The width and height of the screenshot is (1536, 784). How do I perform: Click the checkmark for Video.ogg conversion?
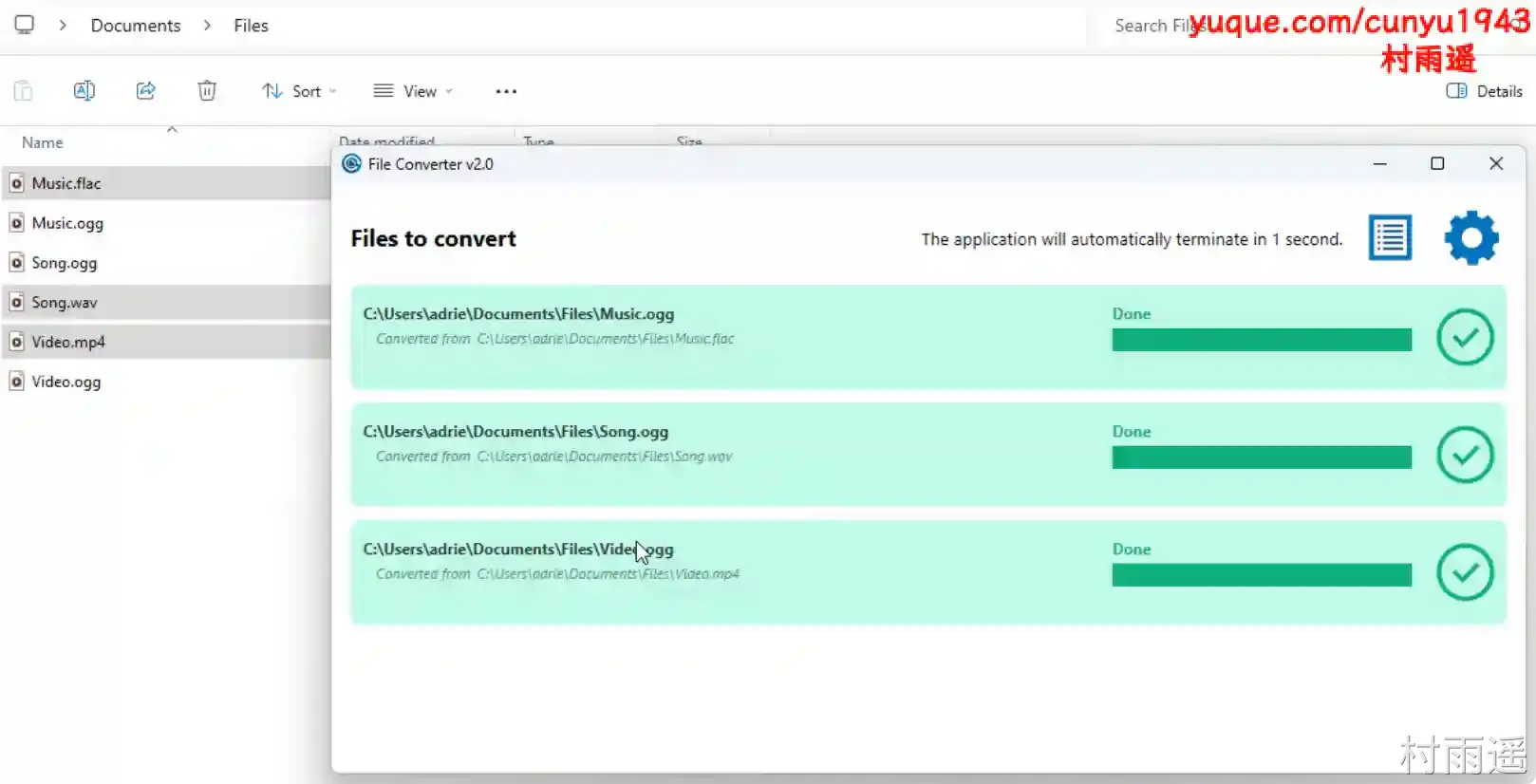pos(1465,572)
